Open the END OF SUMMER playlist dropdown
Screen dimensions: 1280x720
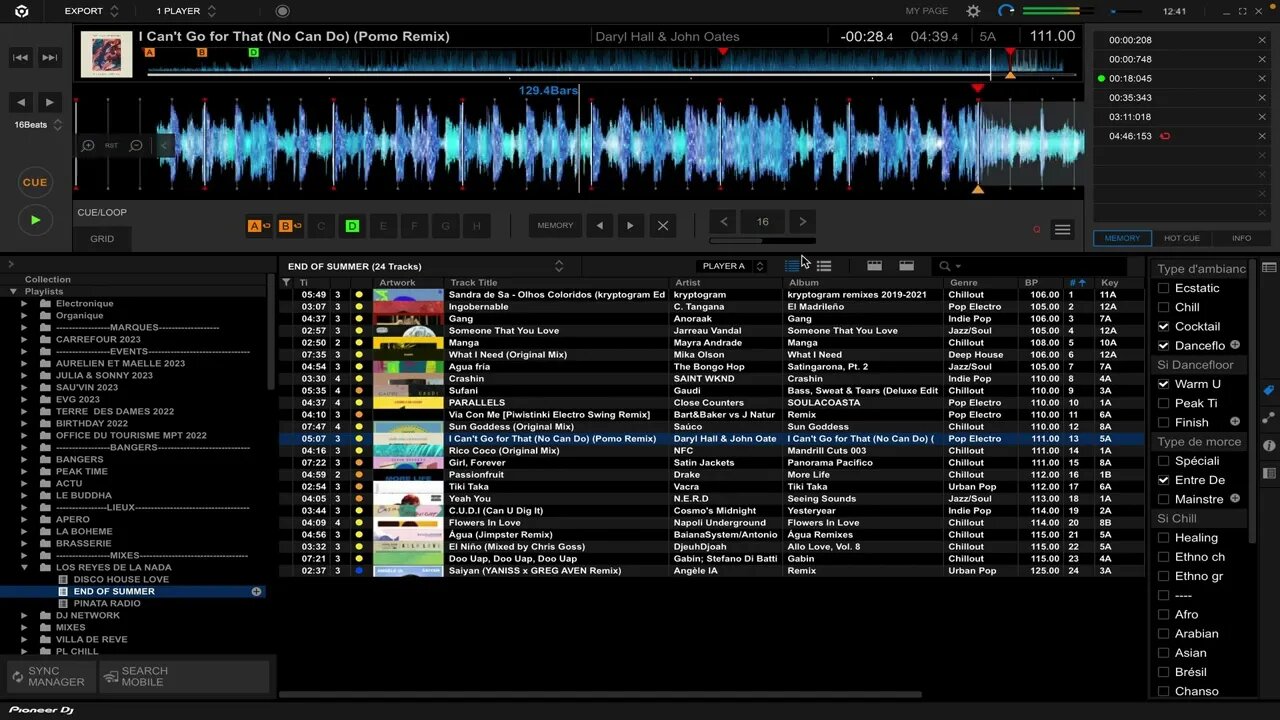pos(559,266)
